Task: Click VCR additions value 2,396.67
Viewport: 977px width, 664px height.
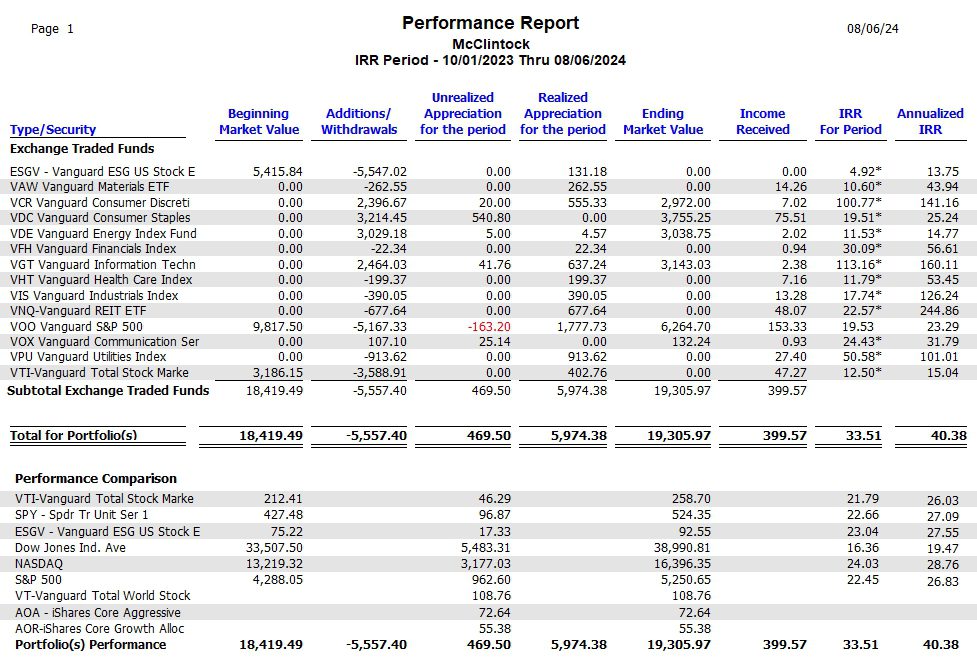Action: (382, 202)
